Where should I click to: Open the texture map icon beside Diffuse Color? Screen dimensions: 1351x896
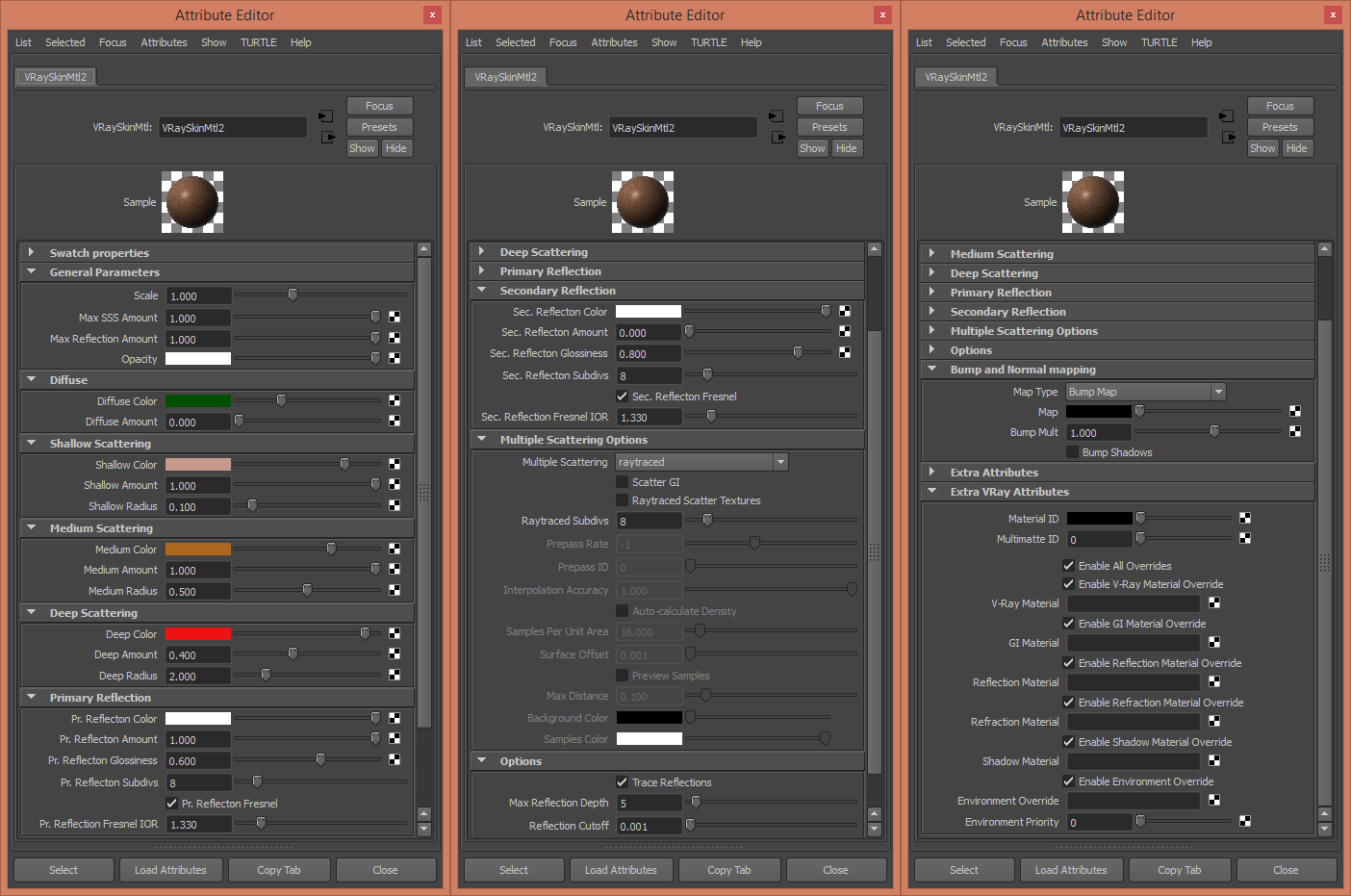tap(395, 400)
